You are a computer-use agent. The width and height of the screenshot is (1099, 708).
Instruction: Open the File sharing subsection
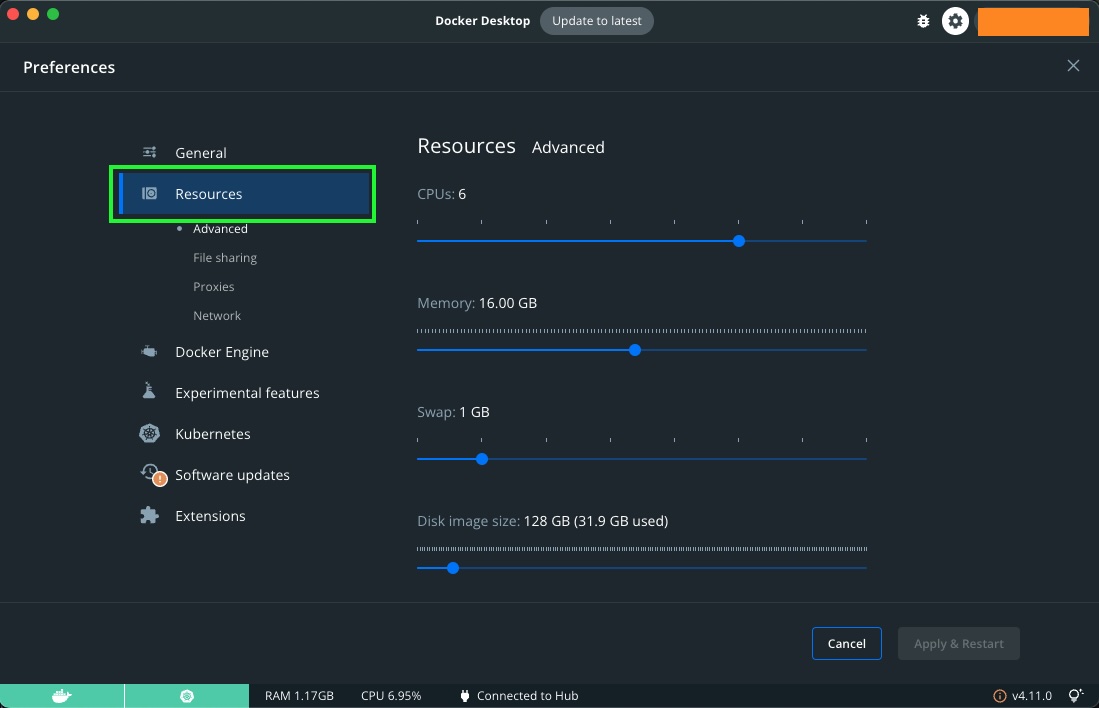(225, 258)
